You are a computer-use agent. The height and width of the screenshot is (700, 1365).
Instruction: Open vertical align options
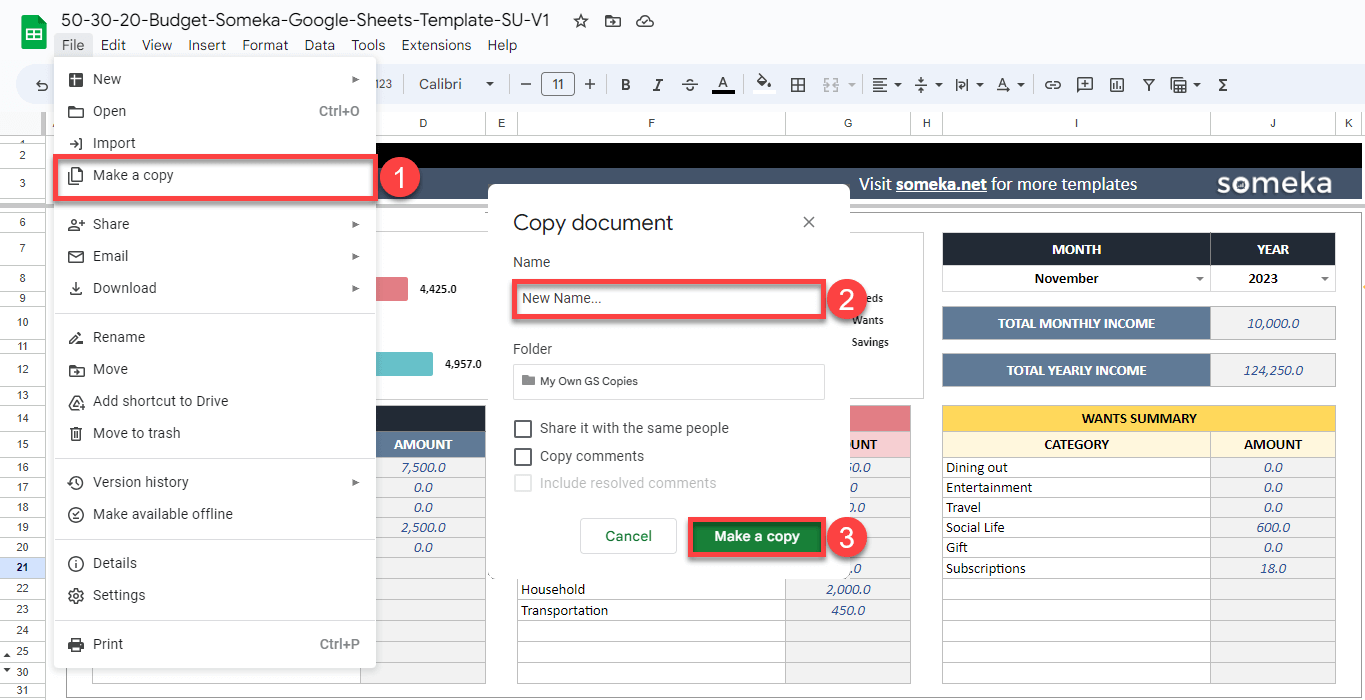coord(928,85)
